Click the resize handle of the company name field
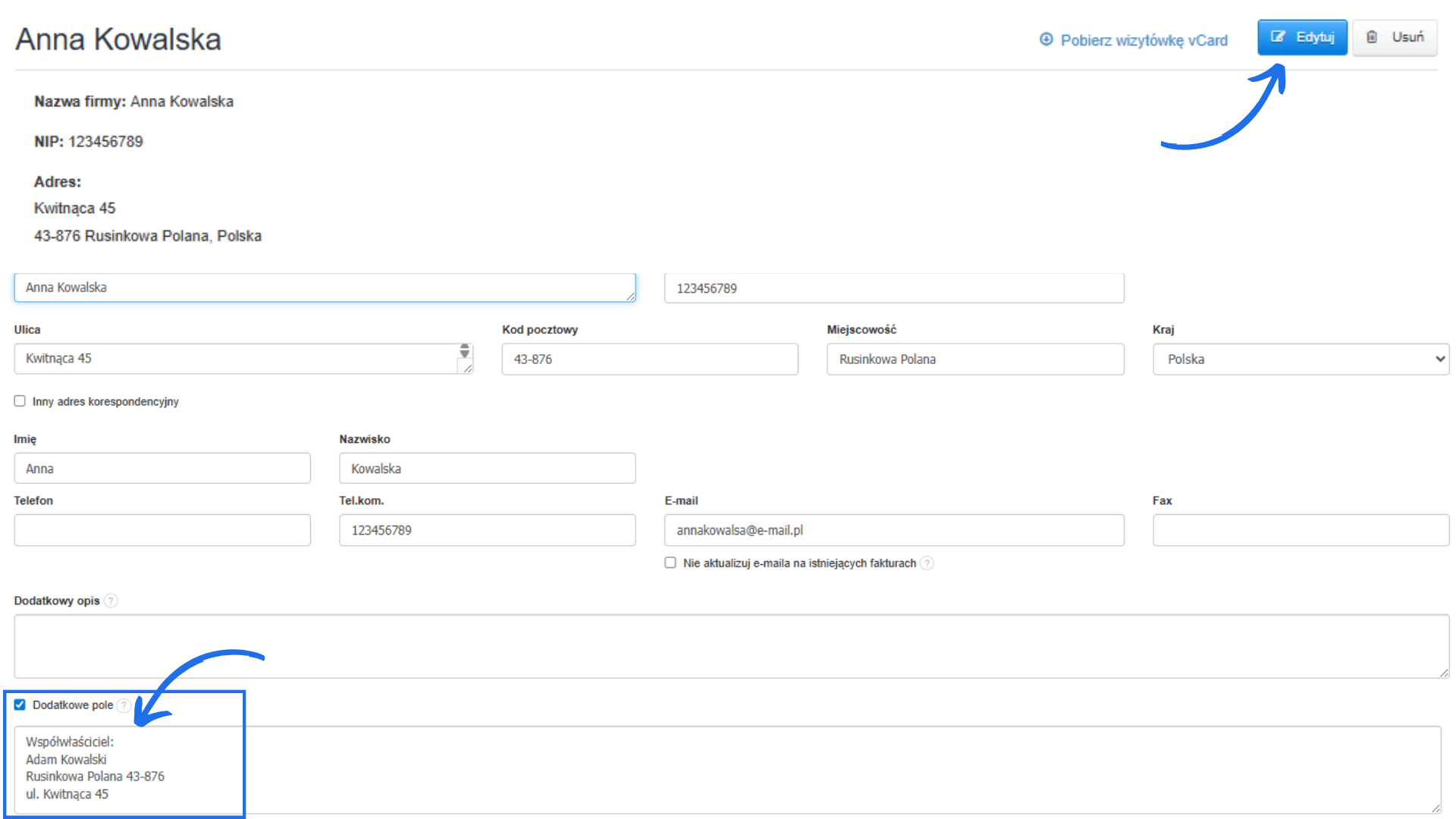 click(x=630, y=297)
